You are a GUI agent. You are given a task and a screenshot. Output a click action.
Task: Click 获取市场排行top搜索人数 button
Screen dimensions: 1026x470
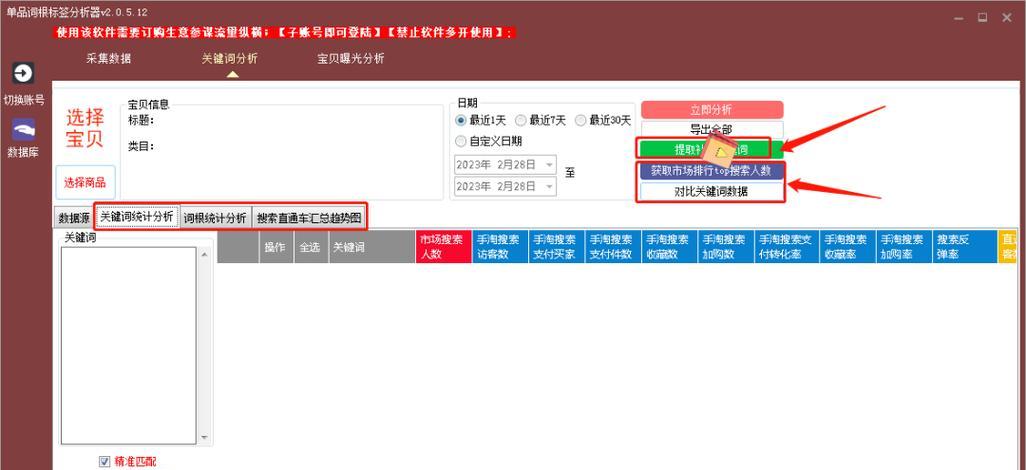pyautogui.click(x=712, y=172)
